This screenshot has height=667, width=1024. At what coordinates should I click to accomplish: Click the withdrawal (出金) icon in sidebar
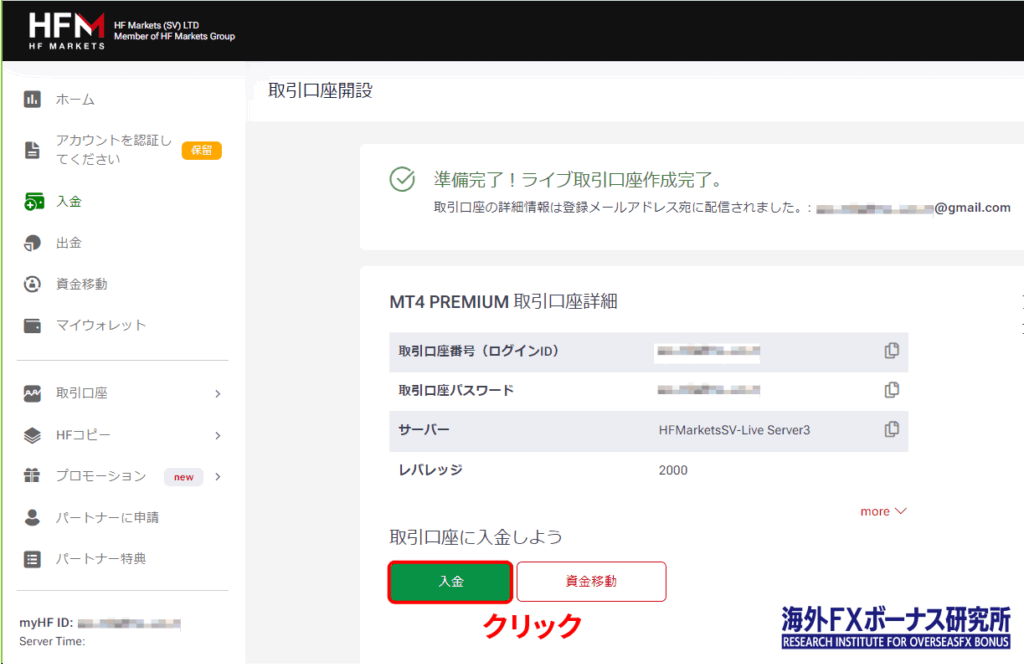tap(33, 243)
